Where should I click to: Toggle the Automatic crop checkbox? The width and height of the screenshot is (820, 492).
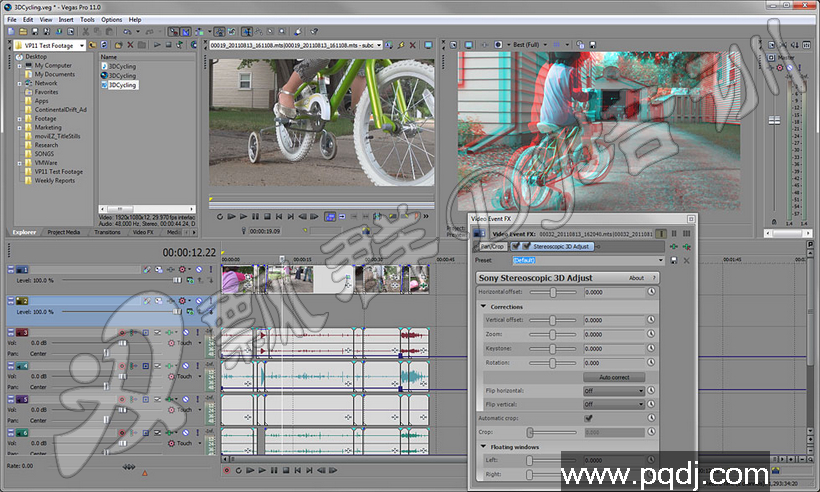pyautogui.click(x=588, y=418)
